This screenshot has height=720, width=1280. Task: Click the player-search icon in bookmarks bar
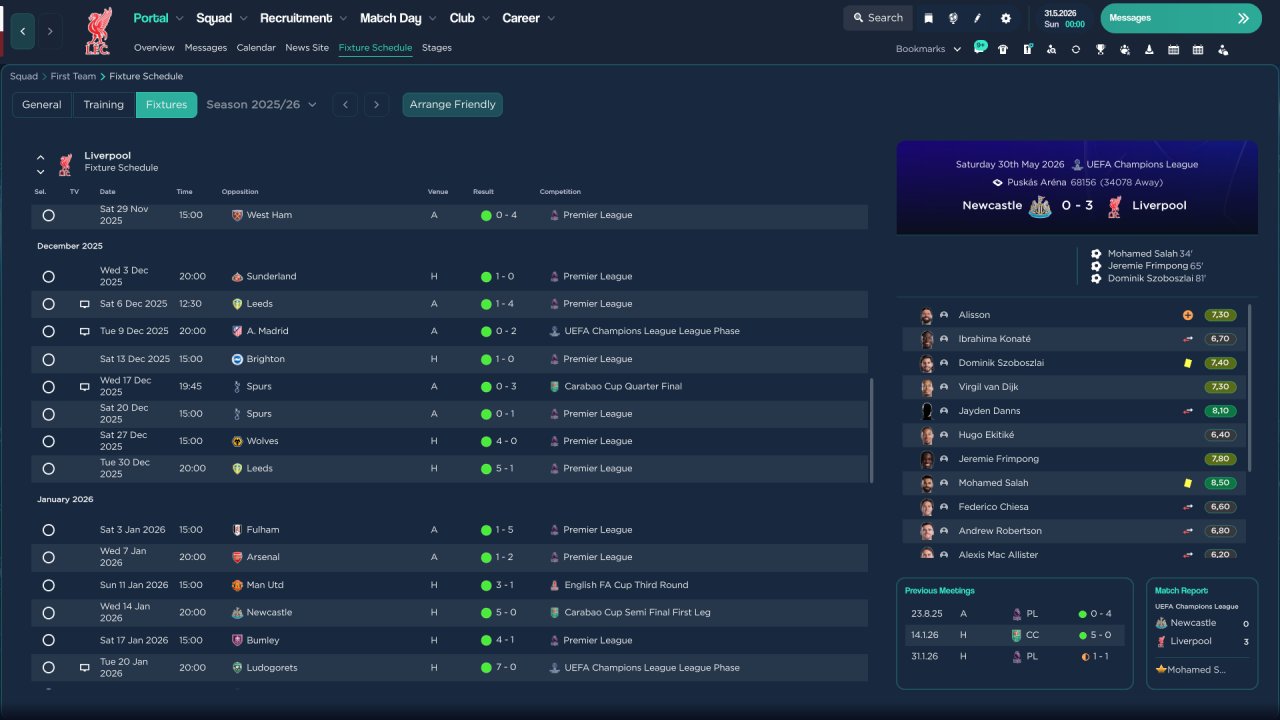(x=1052, y=49)
